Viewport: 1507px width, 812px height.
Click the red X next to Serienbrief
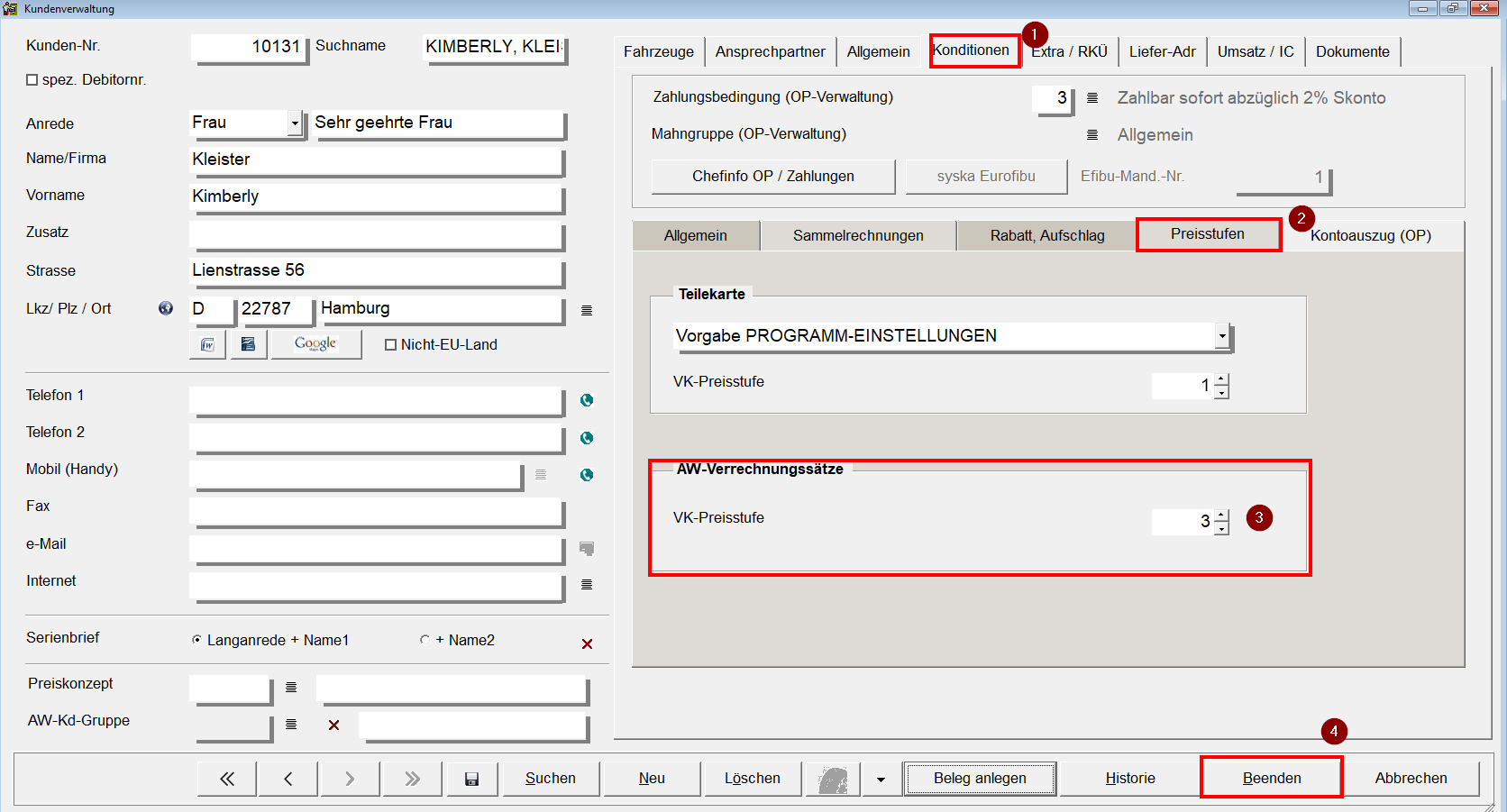click(x=587, y=643)
